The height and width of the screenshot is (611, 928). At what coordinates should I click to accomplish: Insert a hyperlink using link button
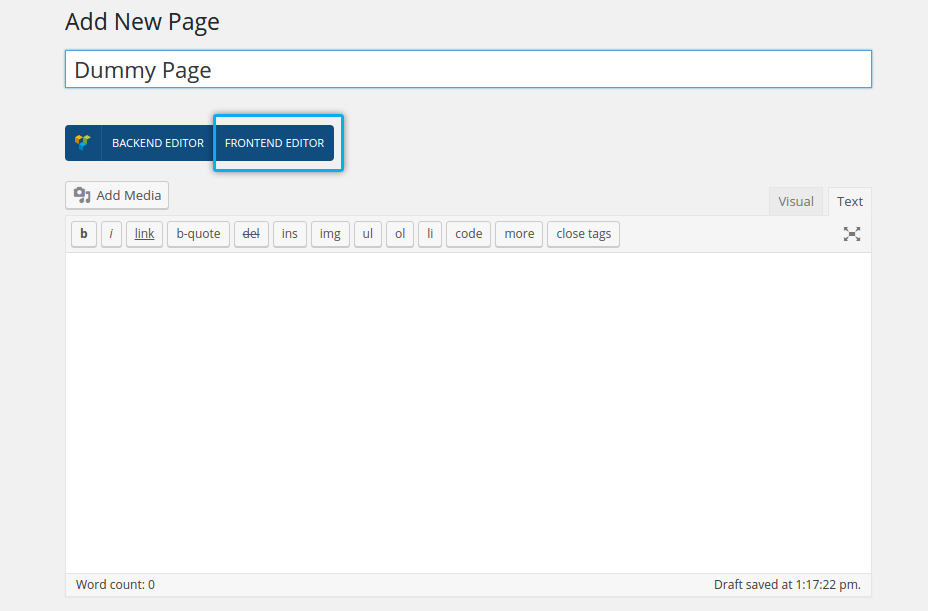click(x=144, y=234)
